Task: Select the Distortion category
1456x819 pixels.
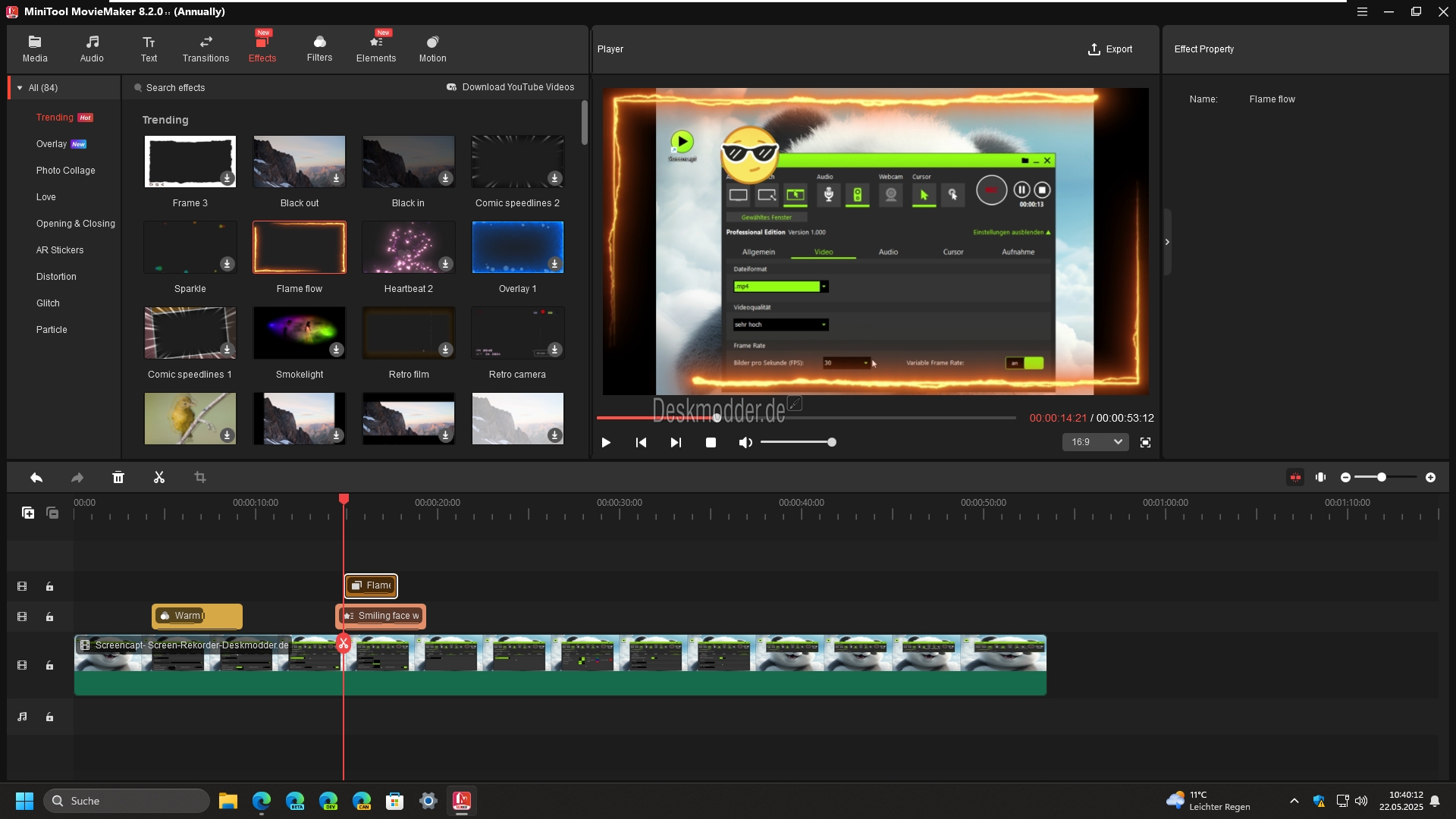Action: click(56, 277)
